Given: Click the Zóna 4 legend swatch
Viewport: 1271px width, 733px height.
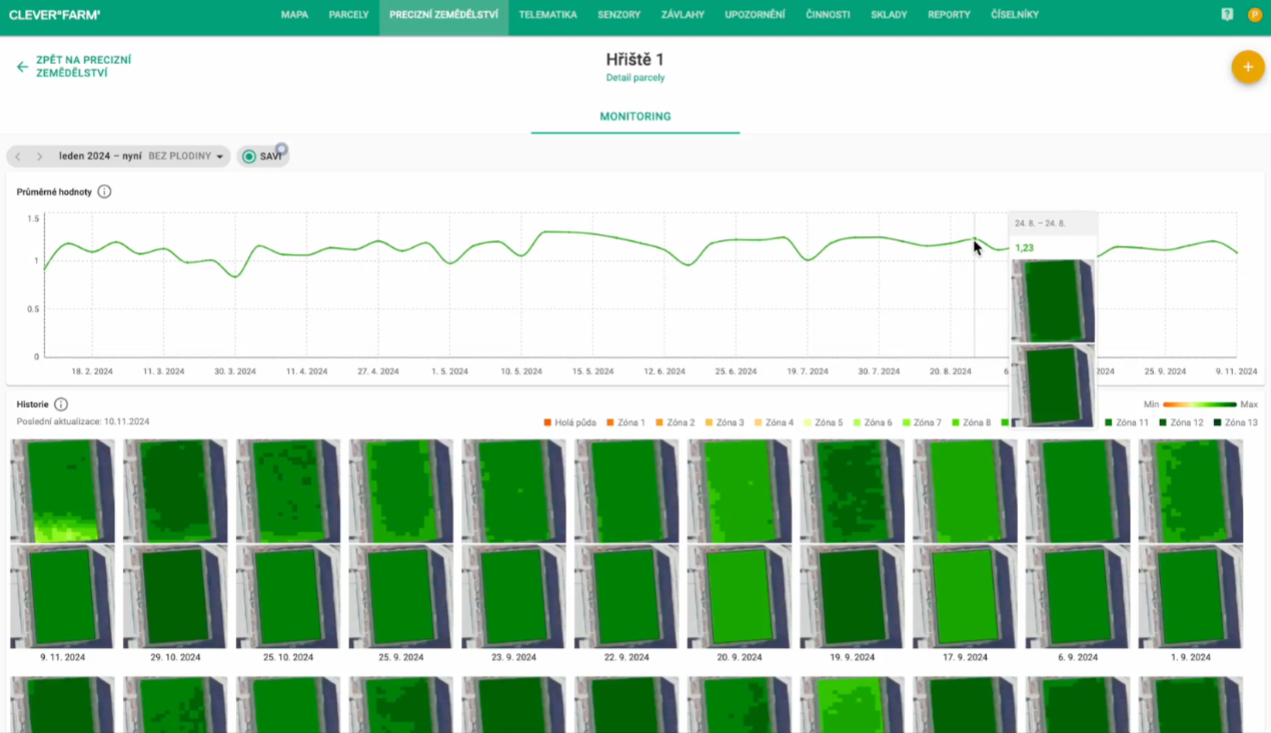Looking at the screenshot, I should (758, 423).
